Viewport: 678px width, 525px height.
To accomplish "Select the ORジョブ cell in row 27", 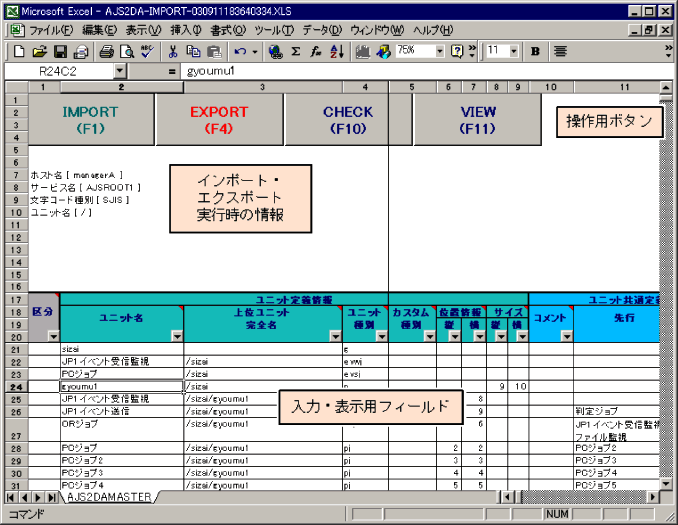I will click(122, 429).
